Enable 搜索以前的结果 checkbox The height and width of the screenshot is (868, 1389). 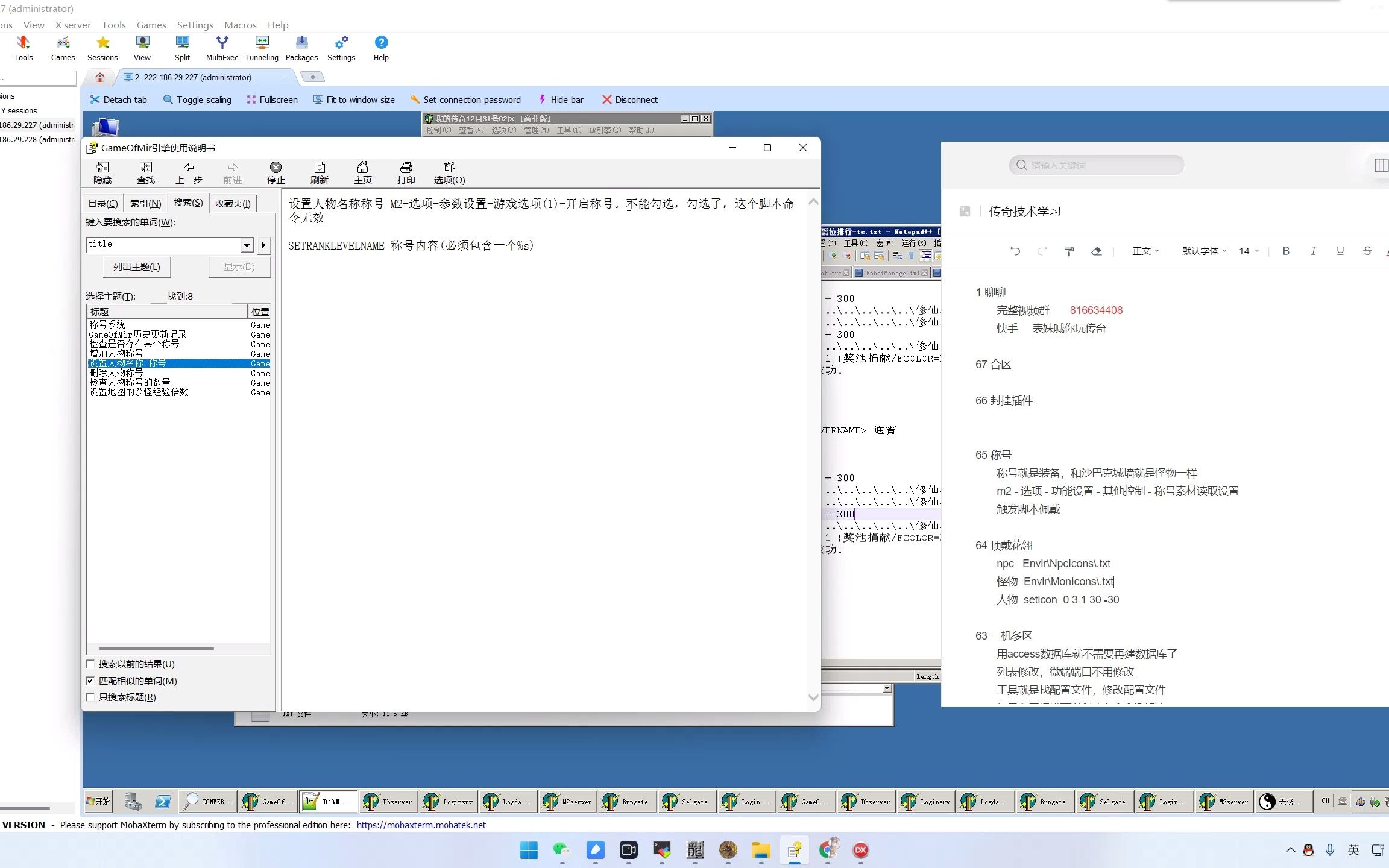tap(90, 664)
